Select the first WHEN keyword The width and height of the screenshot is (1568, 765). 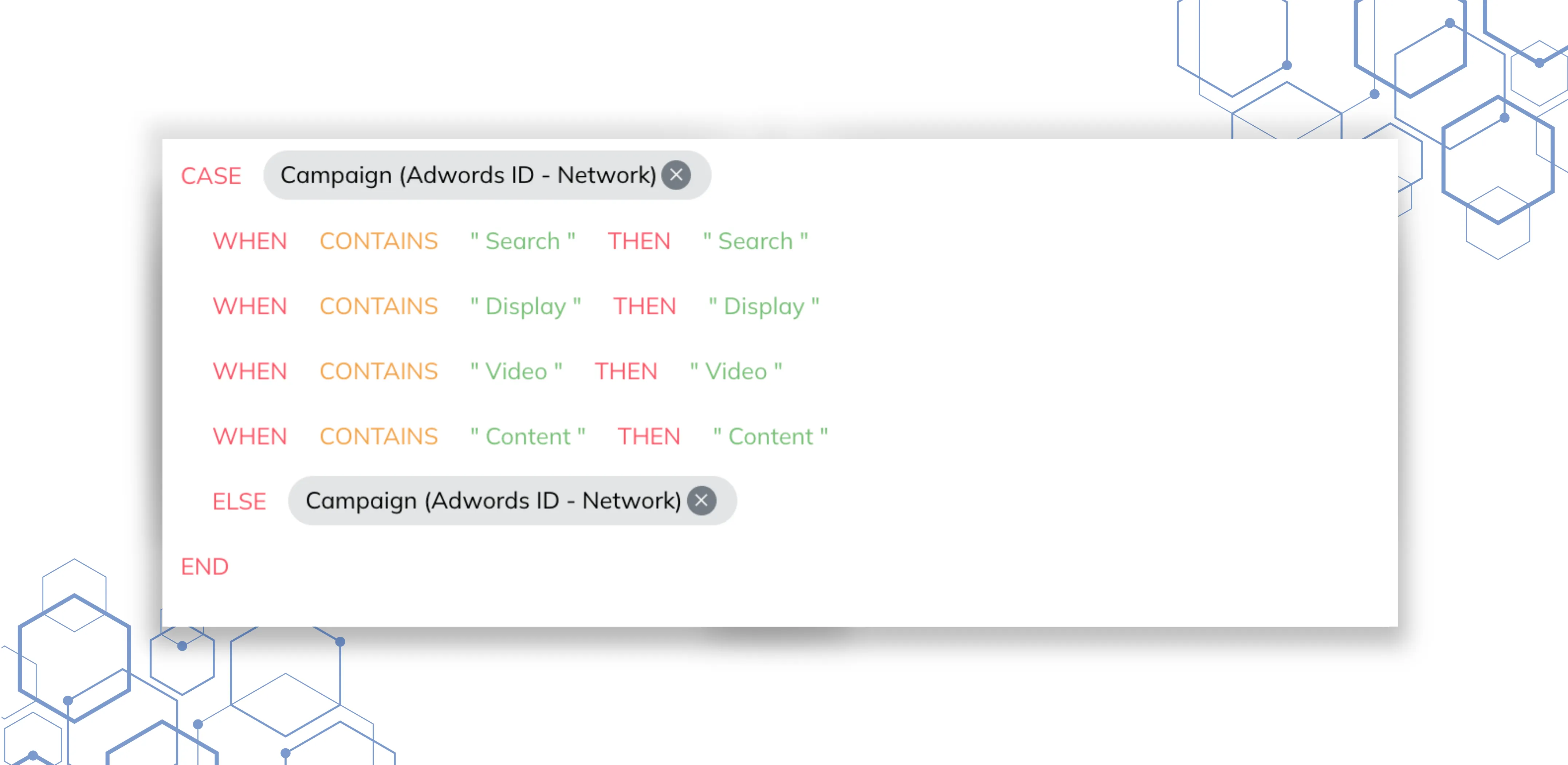[250, 241]
